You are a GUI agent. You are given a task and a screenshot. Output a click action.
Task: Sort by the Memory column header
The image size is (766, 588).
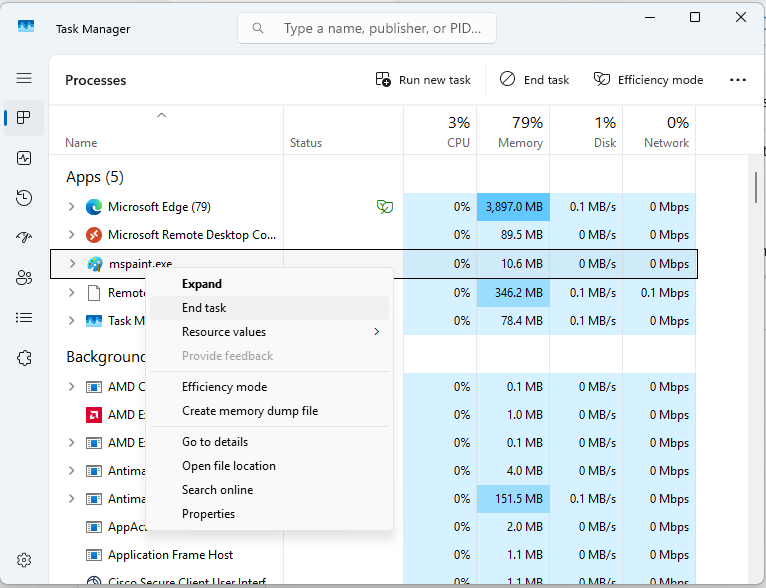click(x=513, y=131)
